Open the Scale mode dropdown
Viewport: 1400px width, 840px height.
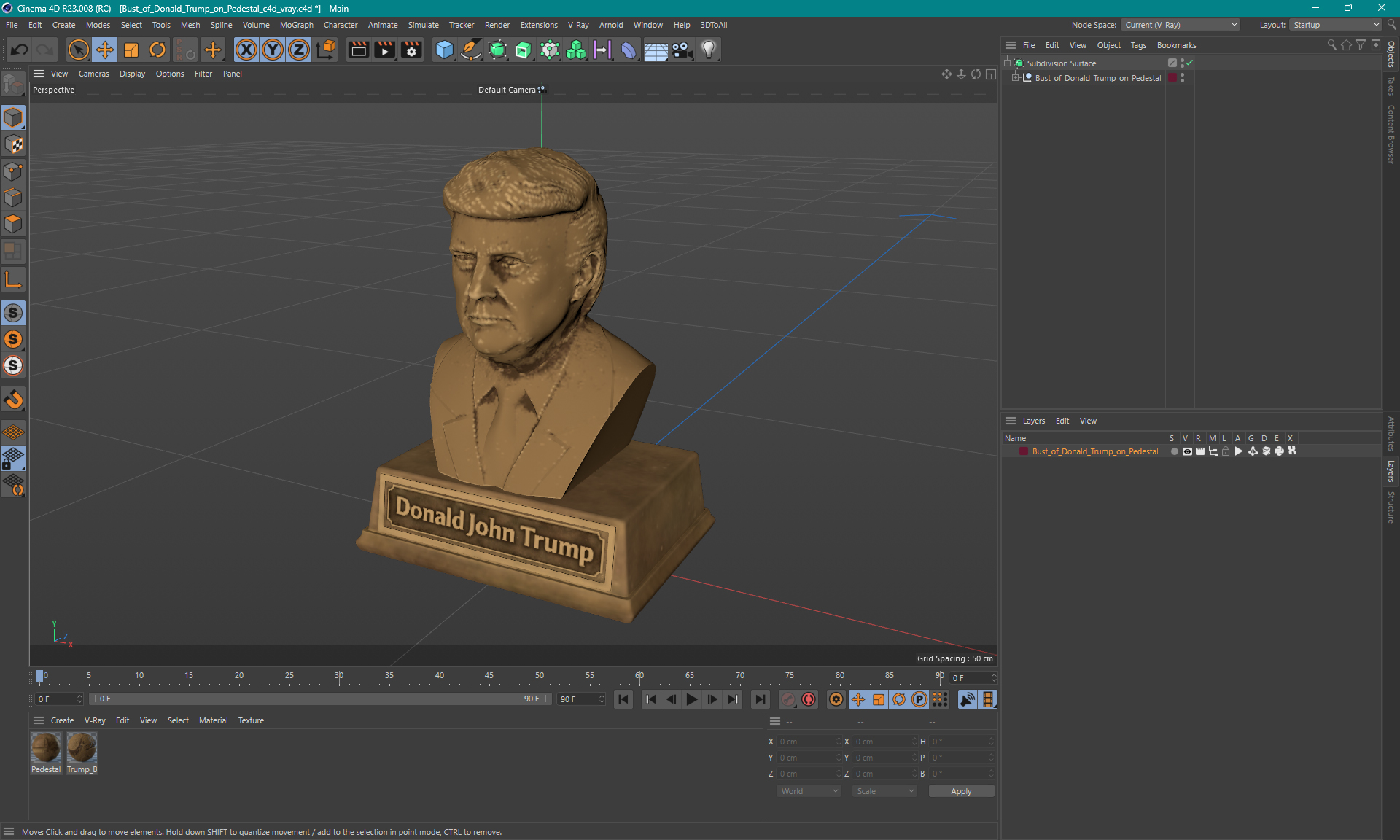(884, 791)
